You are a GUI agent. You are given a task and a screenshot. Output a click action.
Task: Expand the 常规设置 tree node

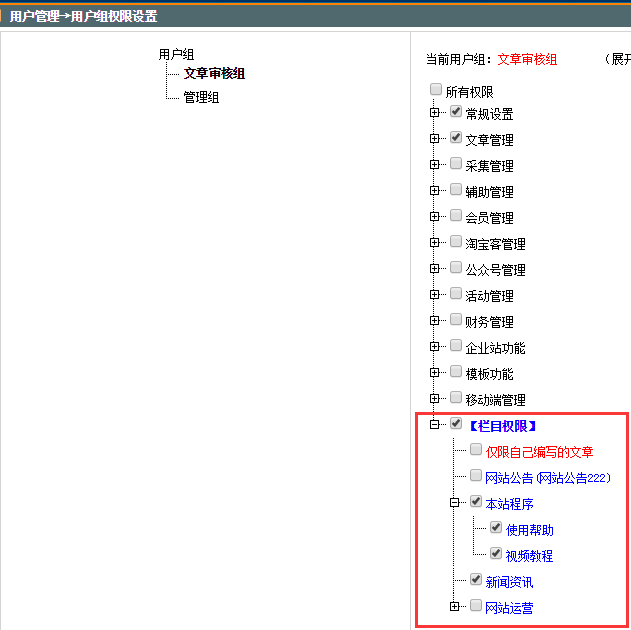[x=435, y=113]
